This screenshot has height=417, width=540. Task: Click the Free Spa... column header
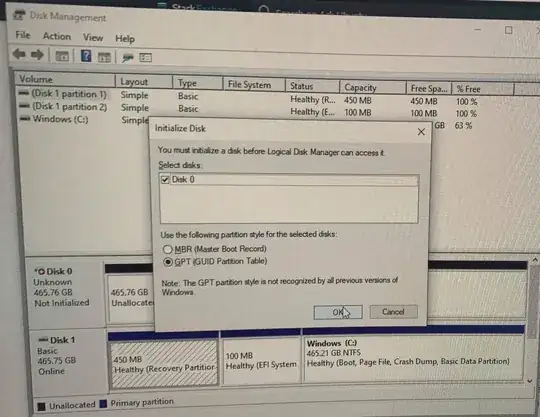pyautogui.click(x=429, y=88)
